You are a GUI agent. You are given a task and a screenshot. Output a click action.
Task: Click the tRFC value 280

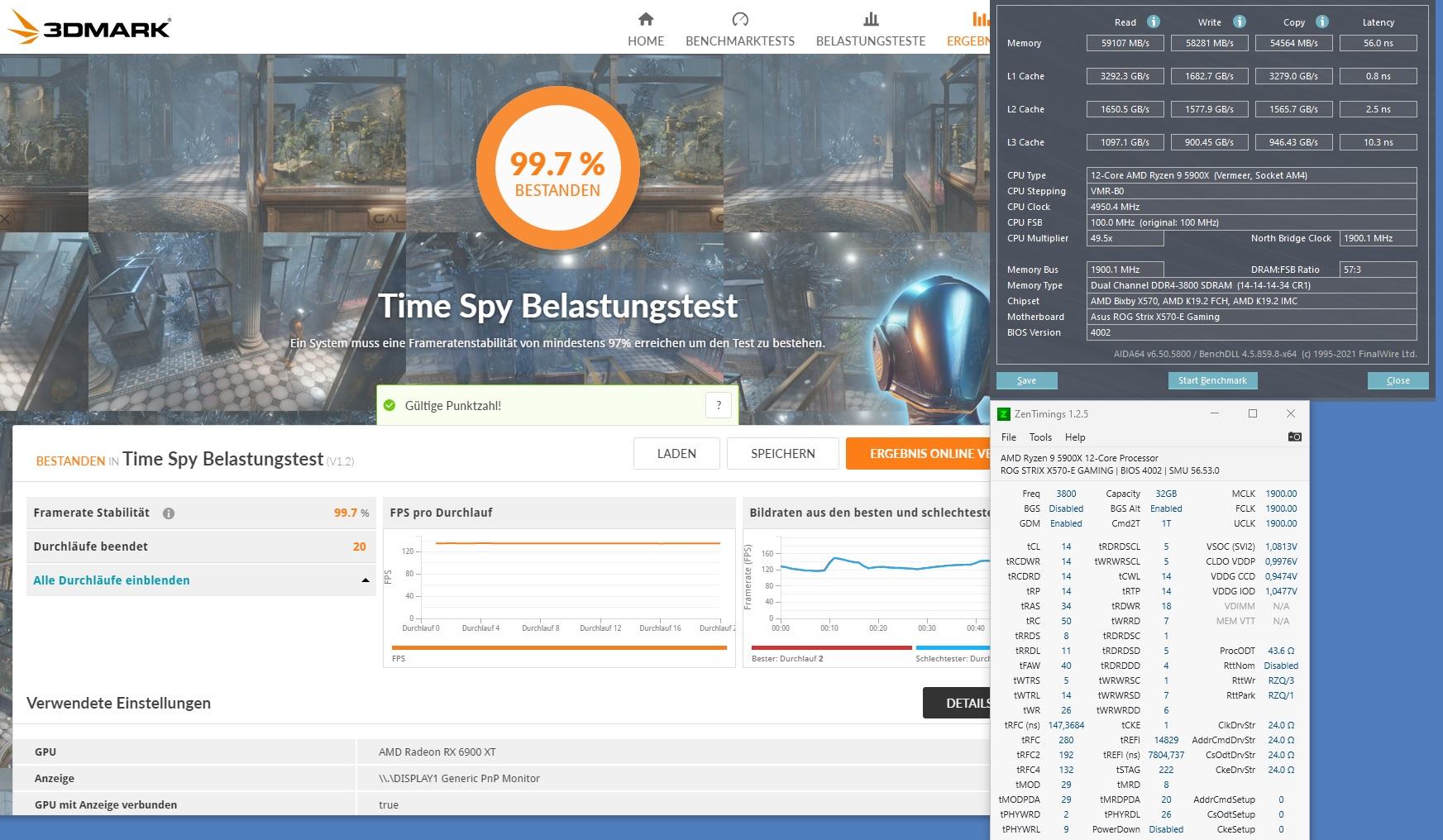click(1066, 740)
